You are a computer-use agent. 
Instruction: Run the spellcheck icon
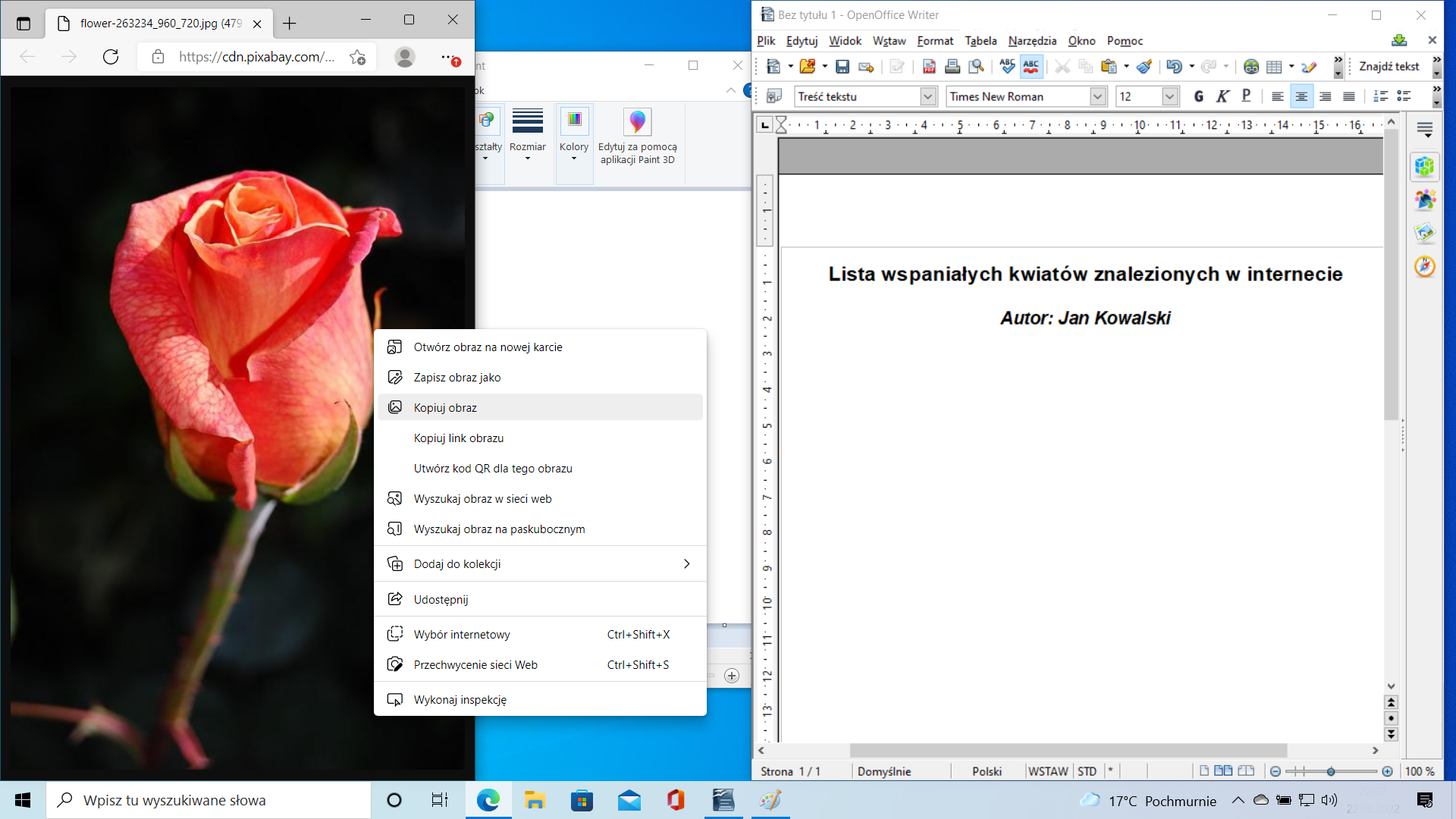1007,67
